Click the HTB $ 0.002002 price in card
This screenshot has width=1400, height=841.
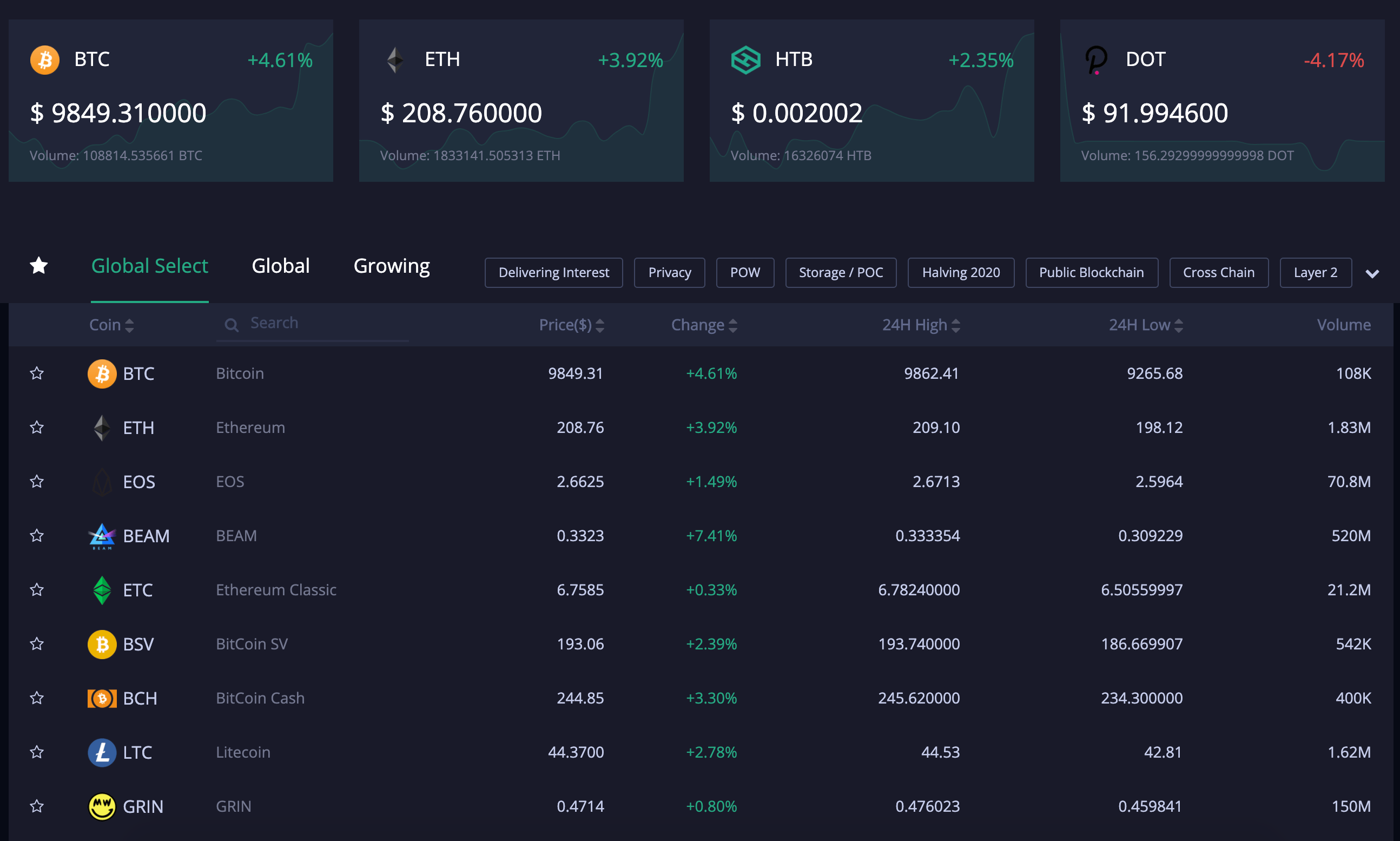[x=796, y=113]
